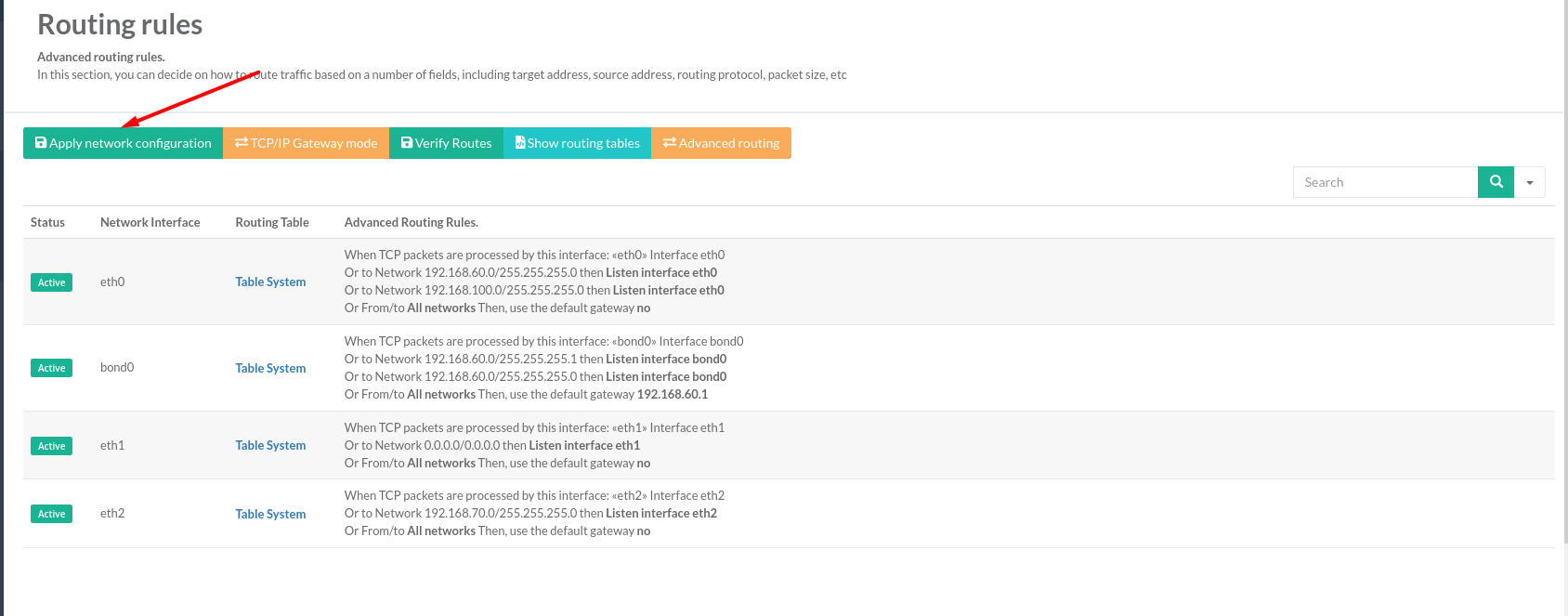Click the file icon on Show routing tables

click(x=520, y=143)
